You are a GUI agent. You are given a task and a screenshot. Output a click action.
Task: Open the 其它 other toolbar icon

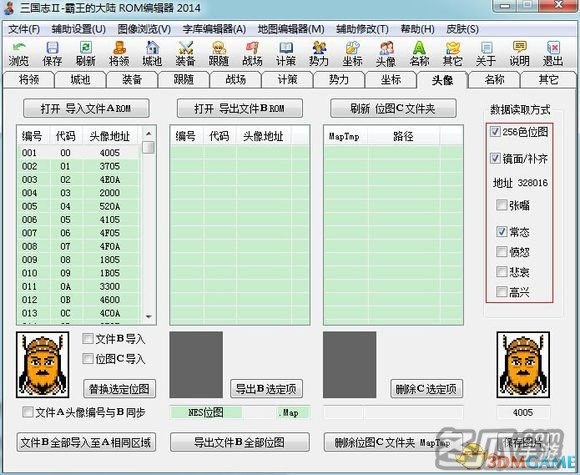(453, 54)
